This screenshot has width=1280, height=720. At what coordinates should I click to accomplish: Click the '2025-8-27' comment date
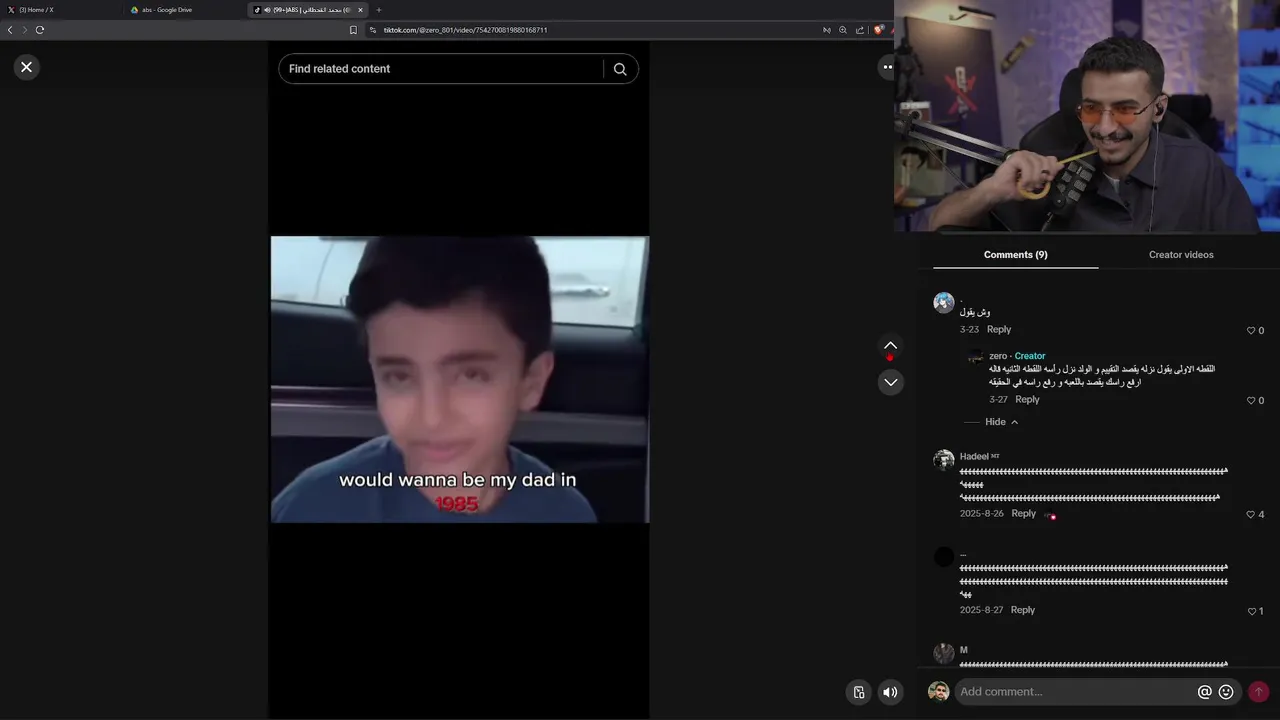982,610
